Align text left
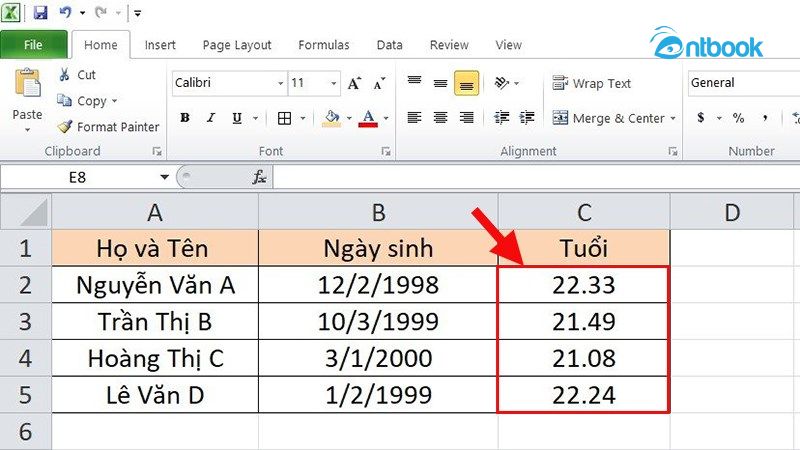 [x=414, y=118]
